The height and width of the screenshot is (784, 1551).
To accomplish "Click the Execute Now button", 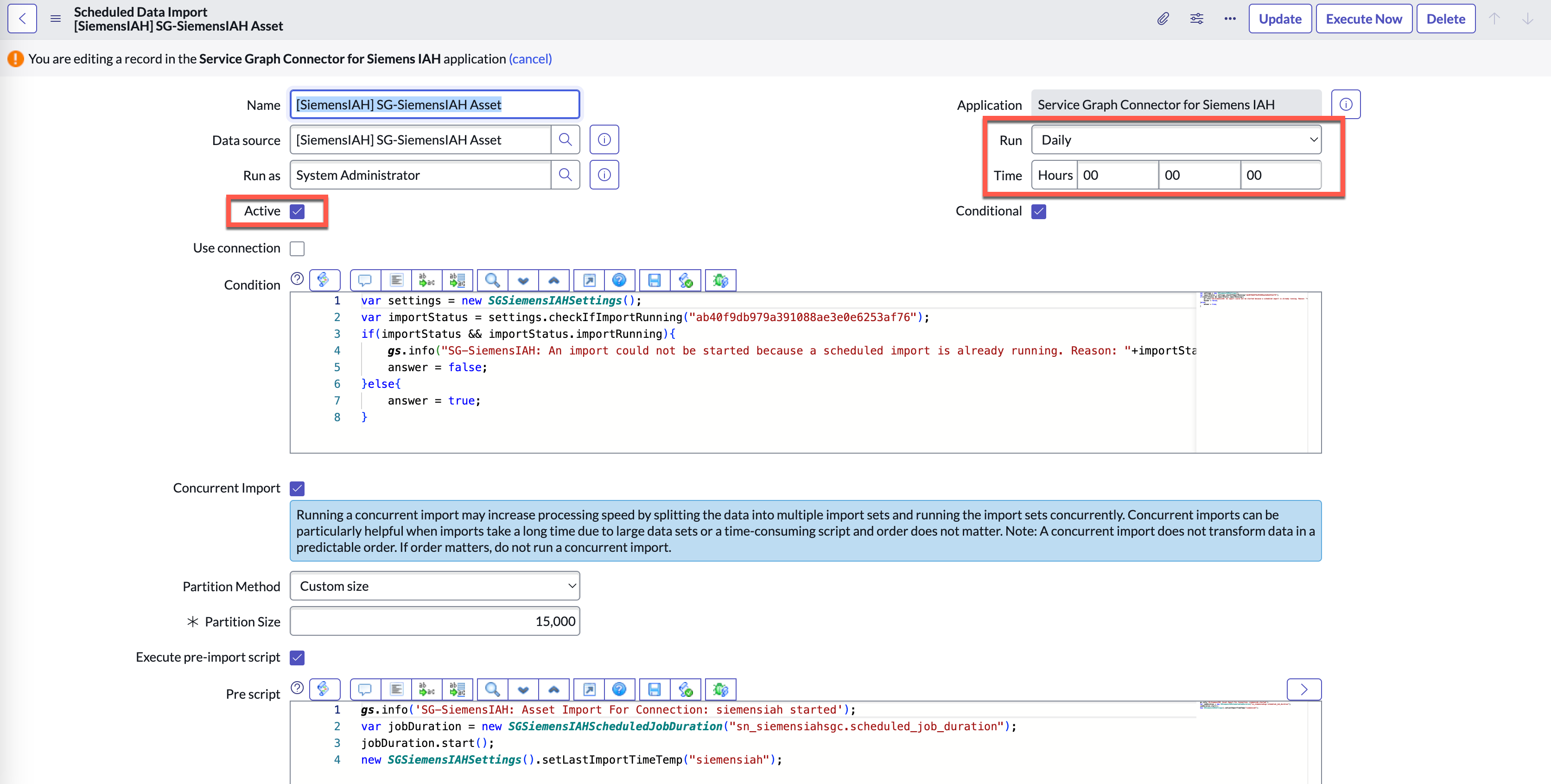I will coord(1364,19).
